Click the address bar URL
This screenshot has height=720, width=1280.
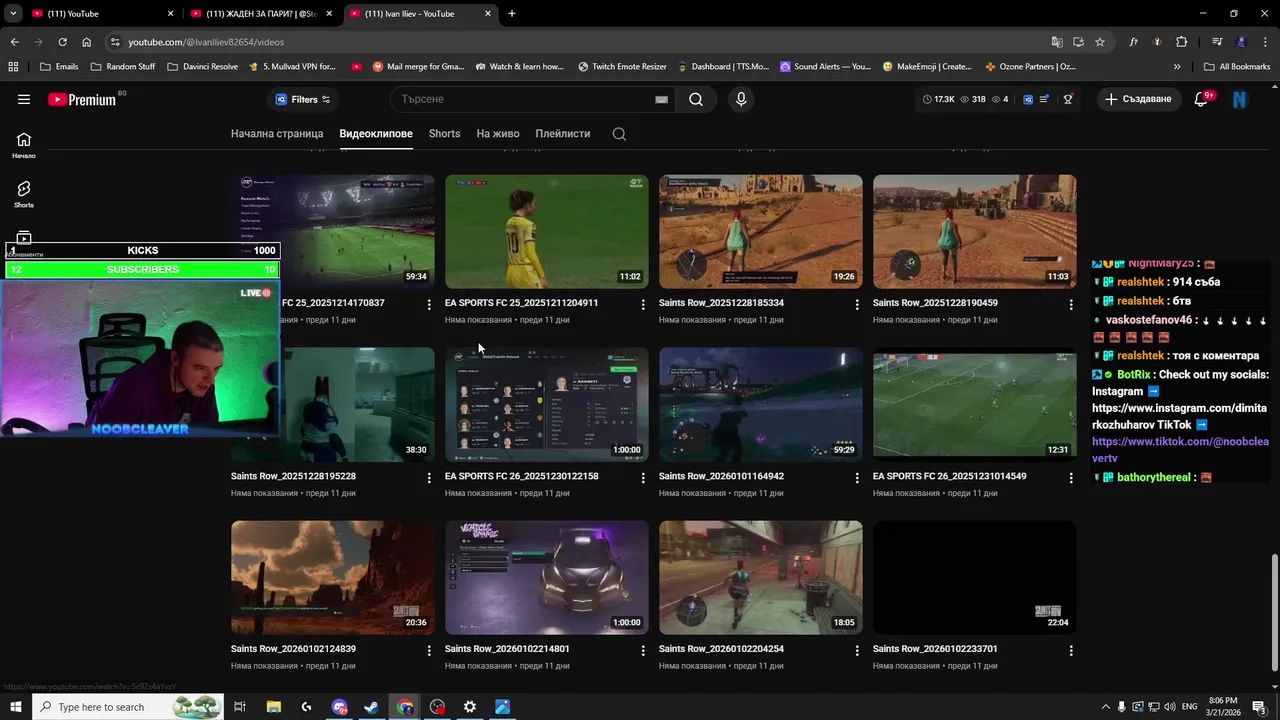pyautogui.click(x=206, y=42)
